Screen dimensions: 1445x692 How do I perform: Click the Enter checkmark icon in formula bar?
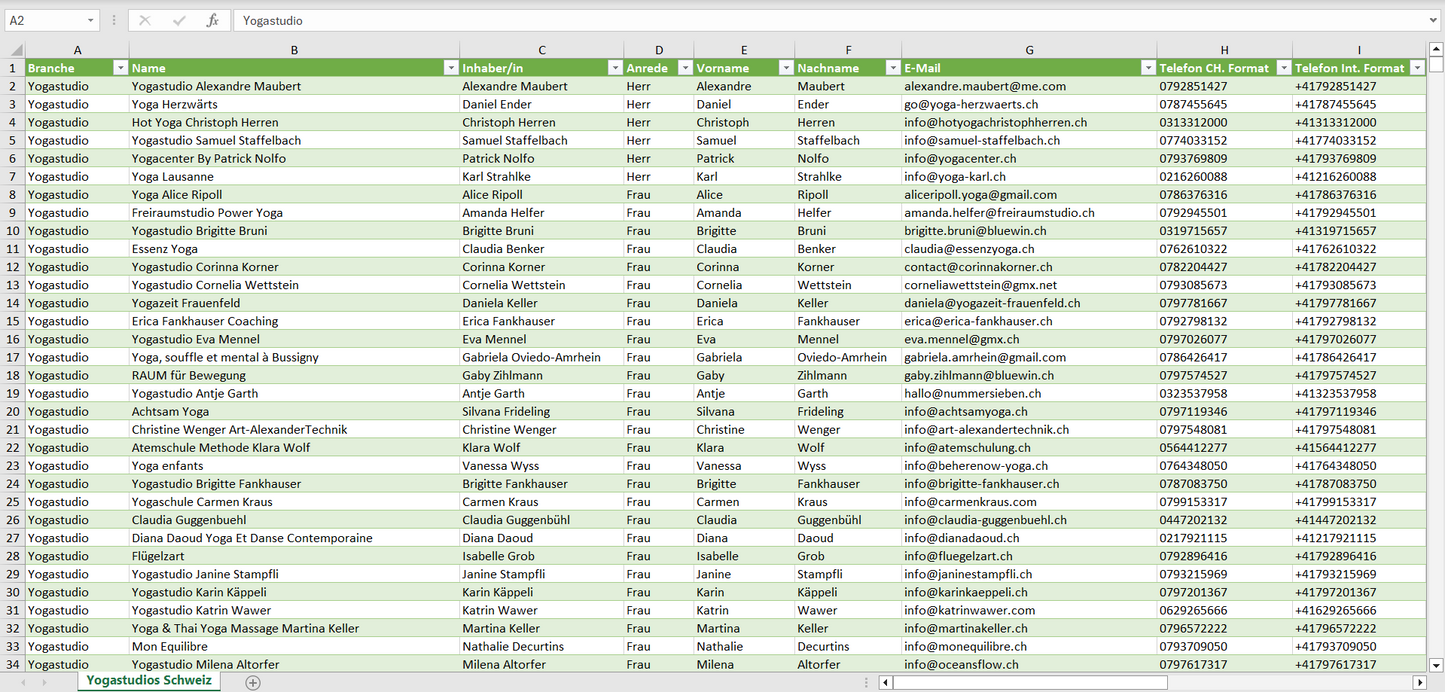click(179, 20)
